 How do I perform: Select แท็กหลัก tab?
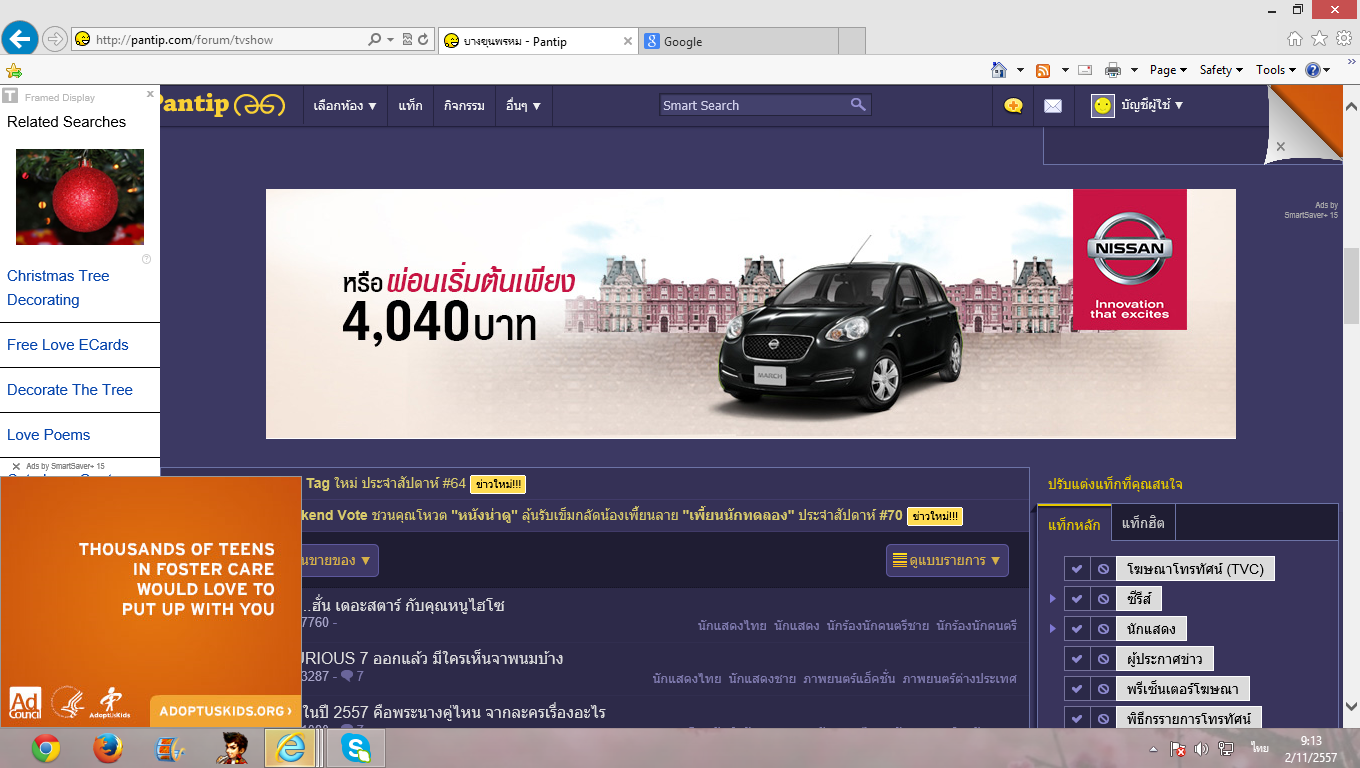coord(1074,524)
